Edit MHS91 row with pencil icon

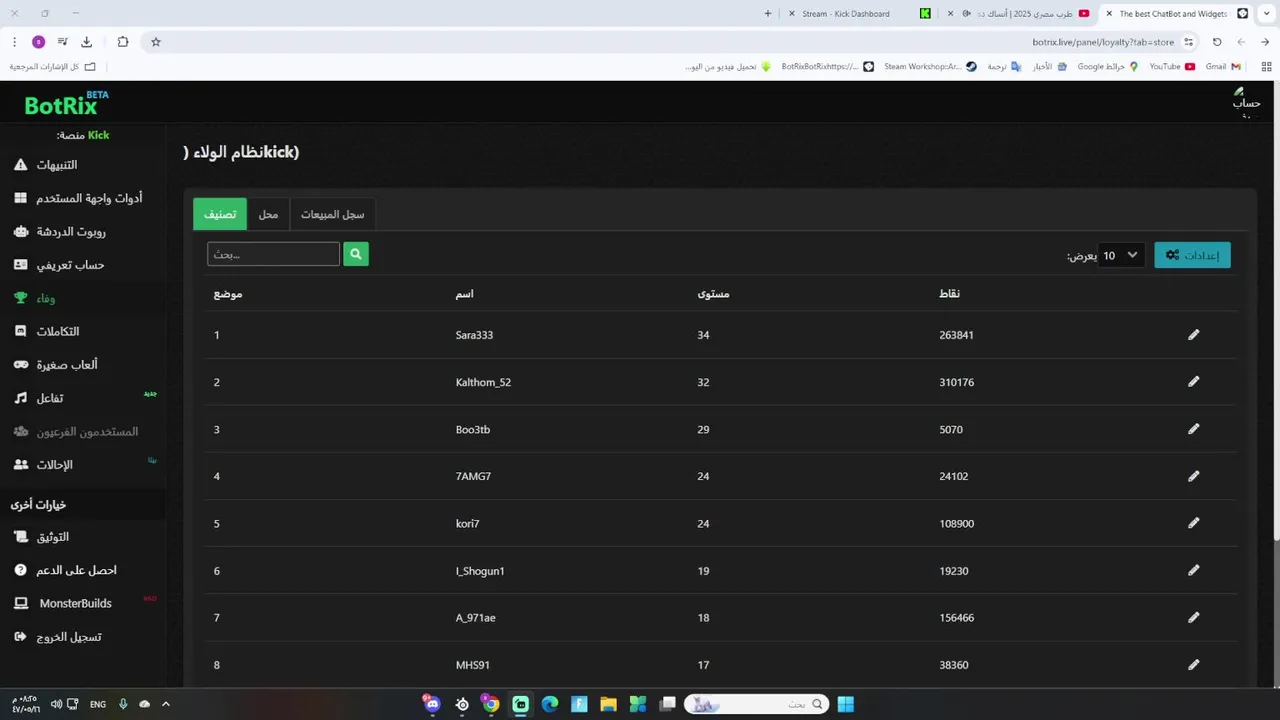tap(1193, 664)
